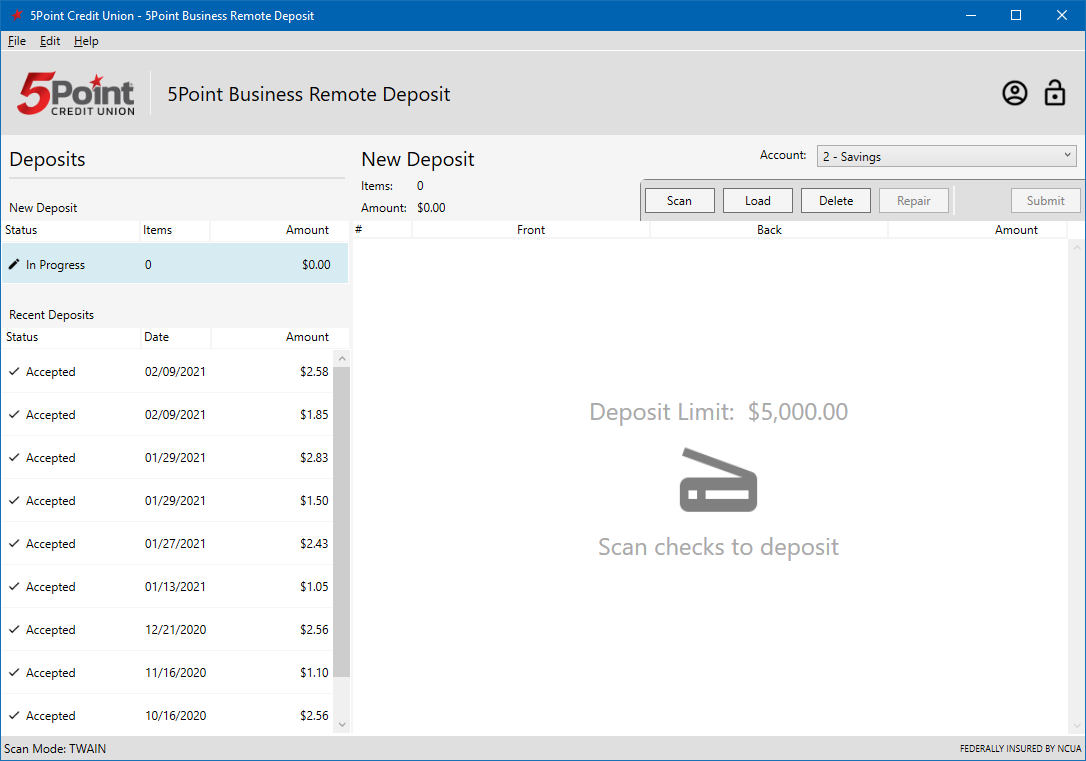Close the 5Point Business Remote Deposit window
Image resolution: width=1086 pixels, height=761 pixels.
(1062, 15)
